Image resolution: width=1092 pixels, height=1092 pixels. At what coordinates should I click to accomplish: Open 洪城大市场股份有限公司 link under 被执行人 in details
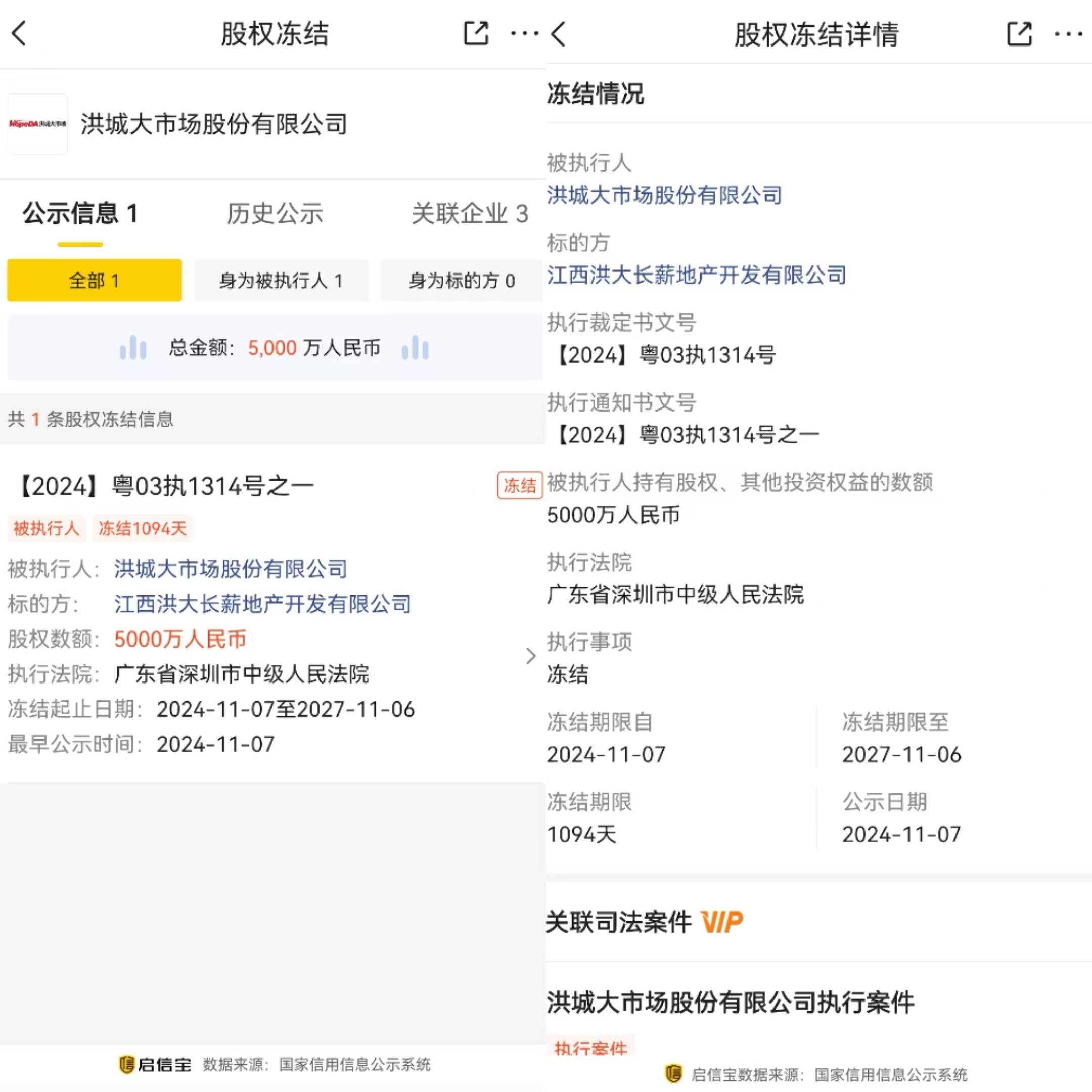[x=665, y=195]
